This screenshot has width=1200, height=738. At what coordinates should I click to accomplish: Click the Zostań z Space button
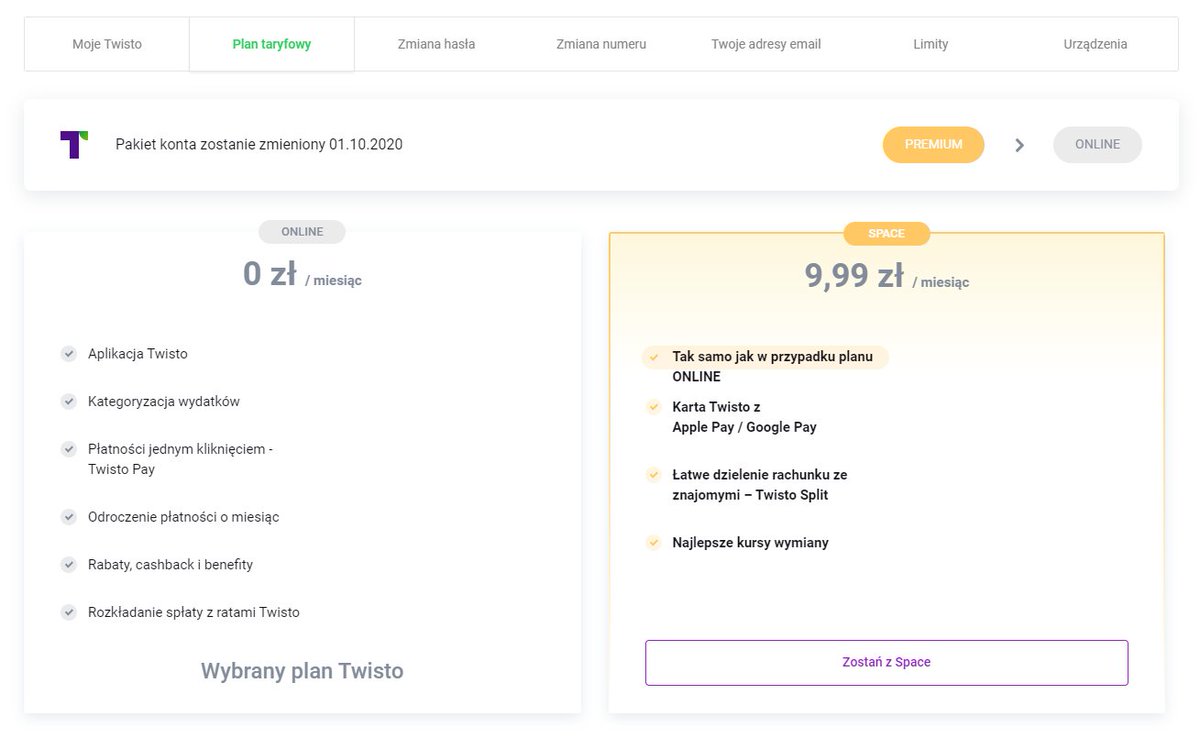pos(886,662)
